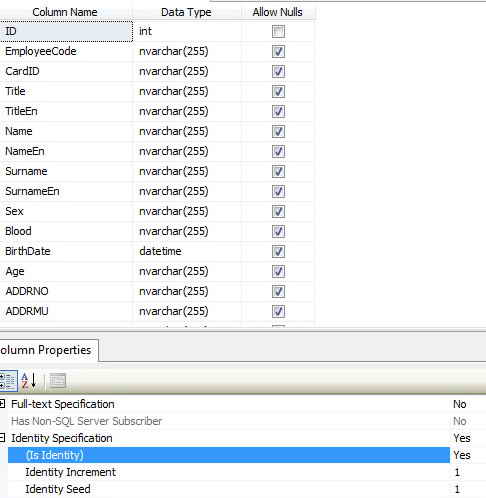Open Property Pages icon in properties toolbar
The height and width of the screenshot is (498, 486).
tap(58, 381)
